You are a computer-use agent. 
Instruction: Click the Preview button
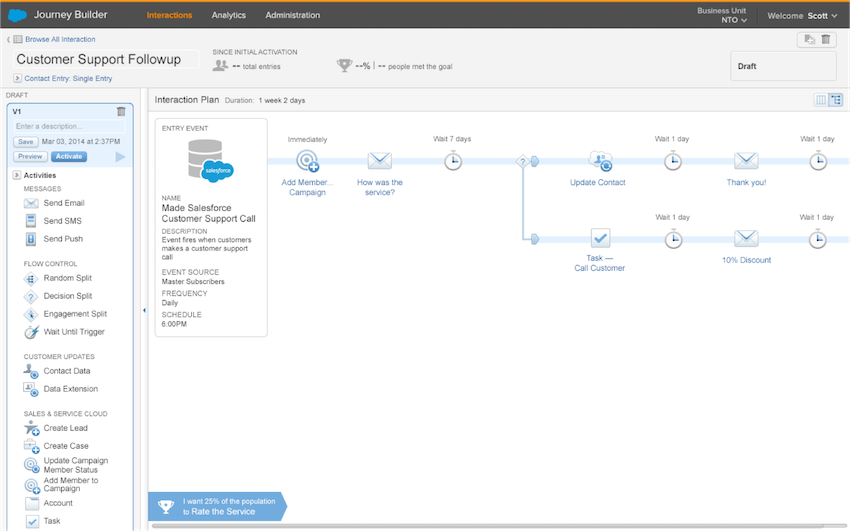pos(30,156)
